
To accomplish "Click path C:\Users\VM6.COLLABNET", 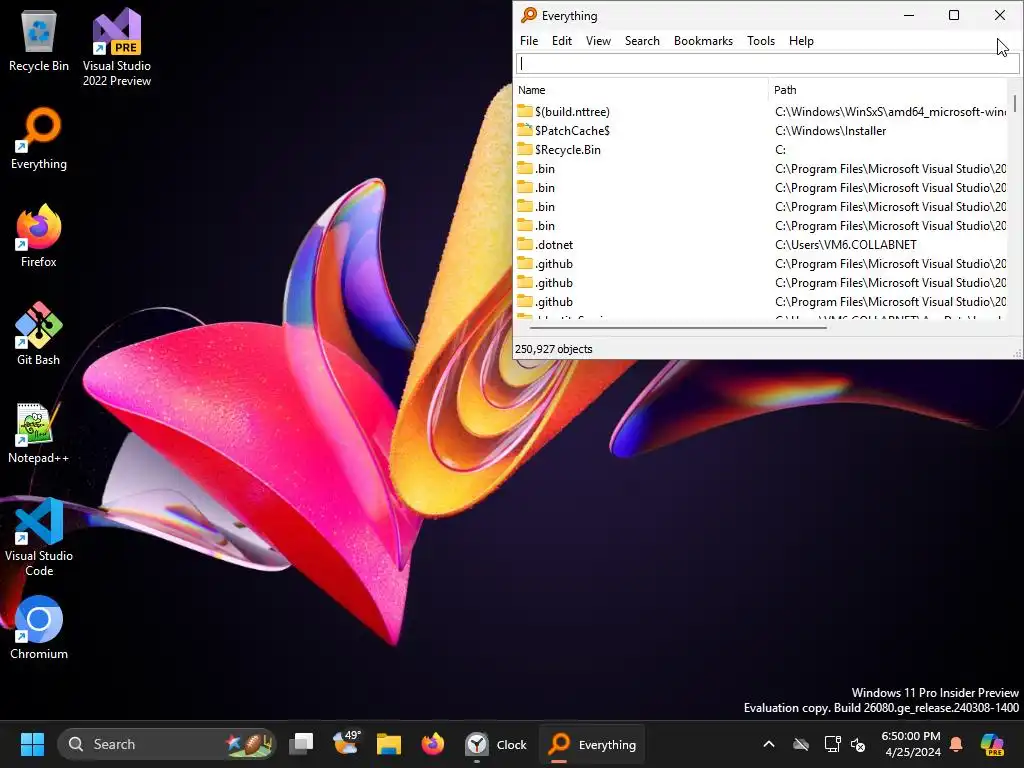I will point(846,245).
